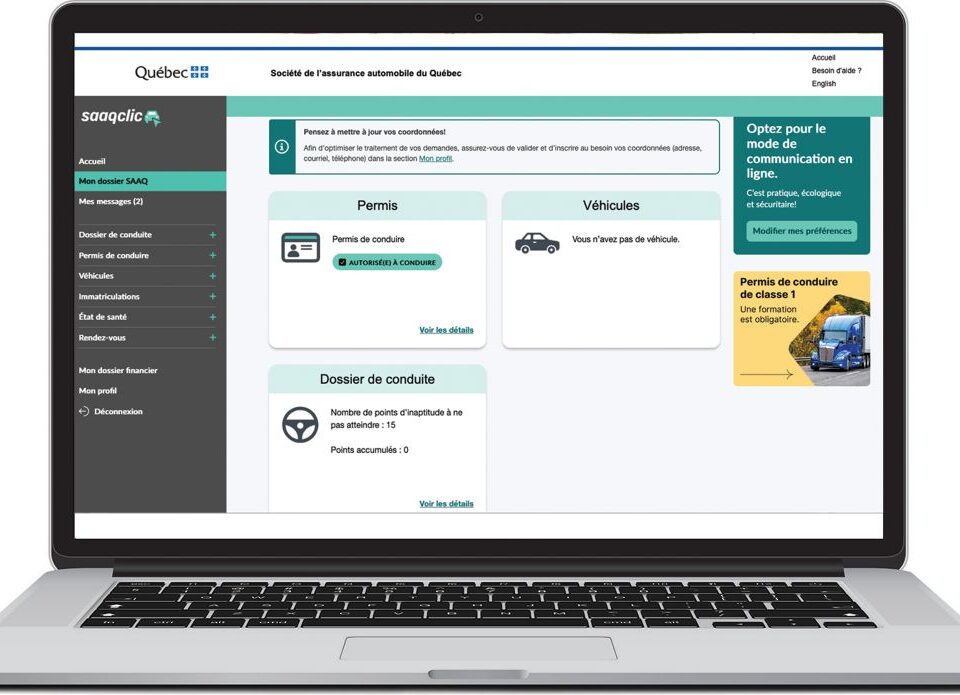Expand the Véhicules sidebar section
This screenshot has width=960, height=695.
(212, 276)
